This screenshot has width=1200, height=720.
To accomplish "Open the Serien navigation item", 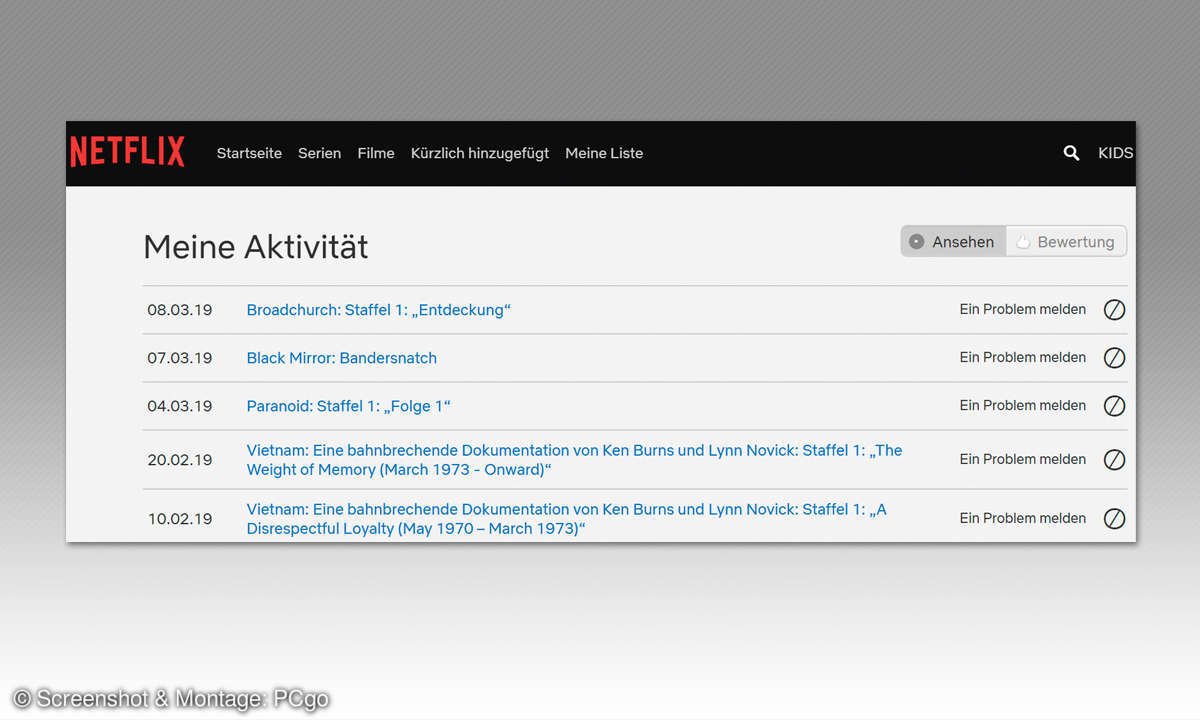I will point(319,153).
